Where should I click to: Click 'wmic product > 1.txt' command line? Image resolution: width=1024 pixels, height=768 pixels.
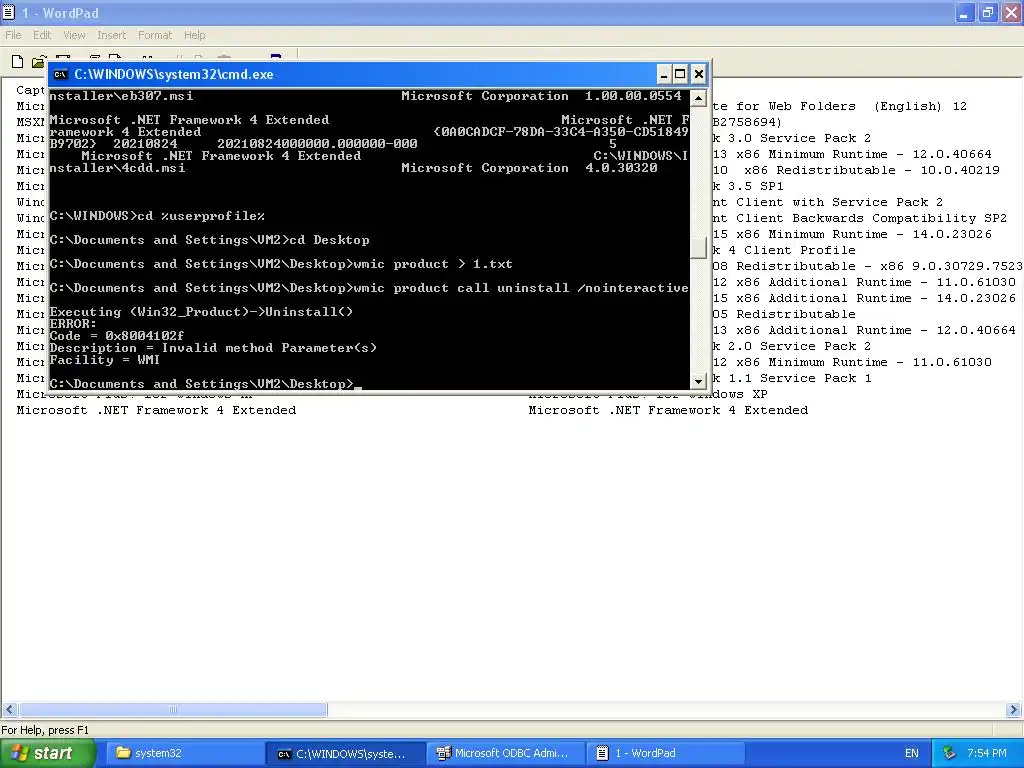[281, 264]
